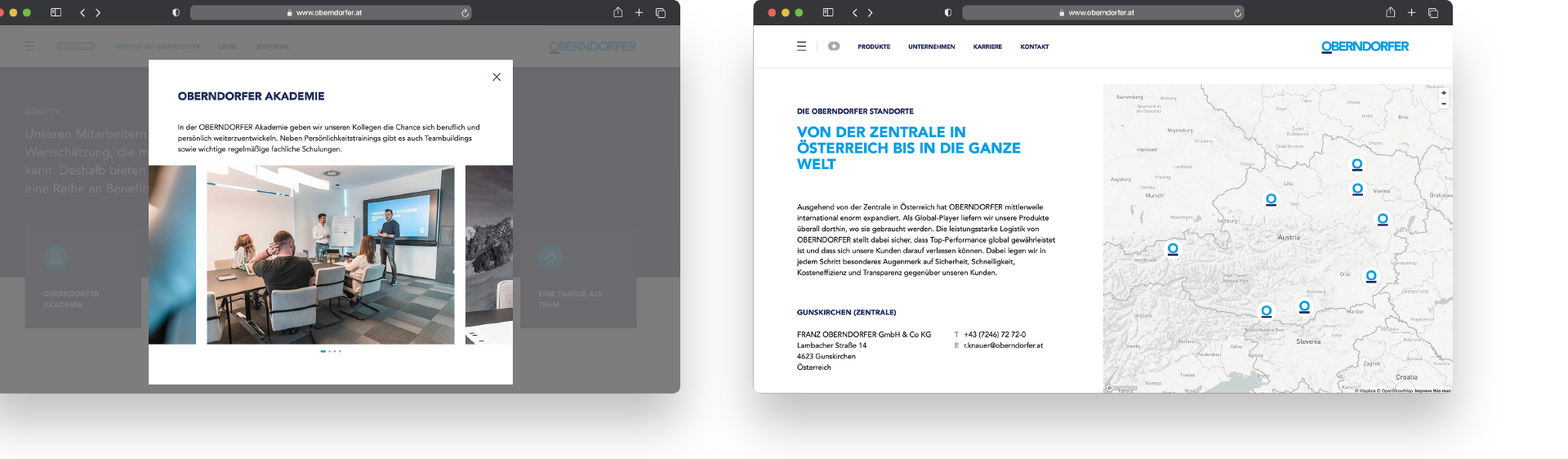Viewport: 1568px width, 459px height.
Task: Add new tab in right Safari window
Action: pyautogui.click(x=1411, y=12)
